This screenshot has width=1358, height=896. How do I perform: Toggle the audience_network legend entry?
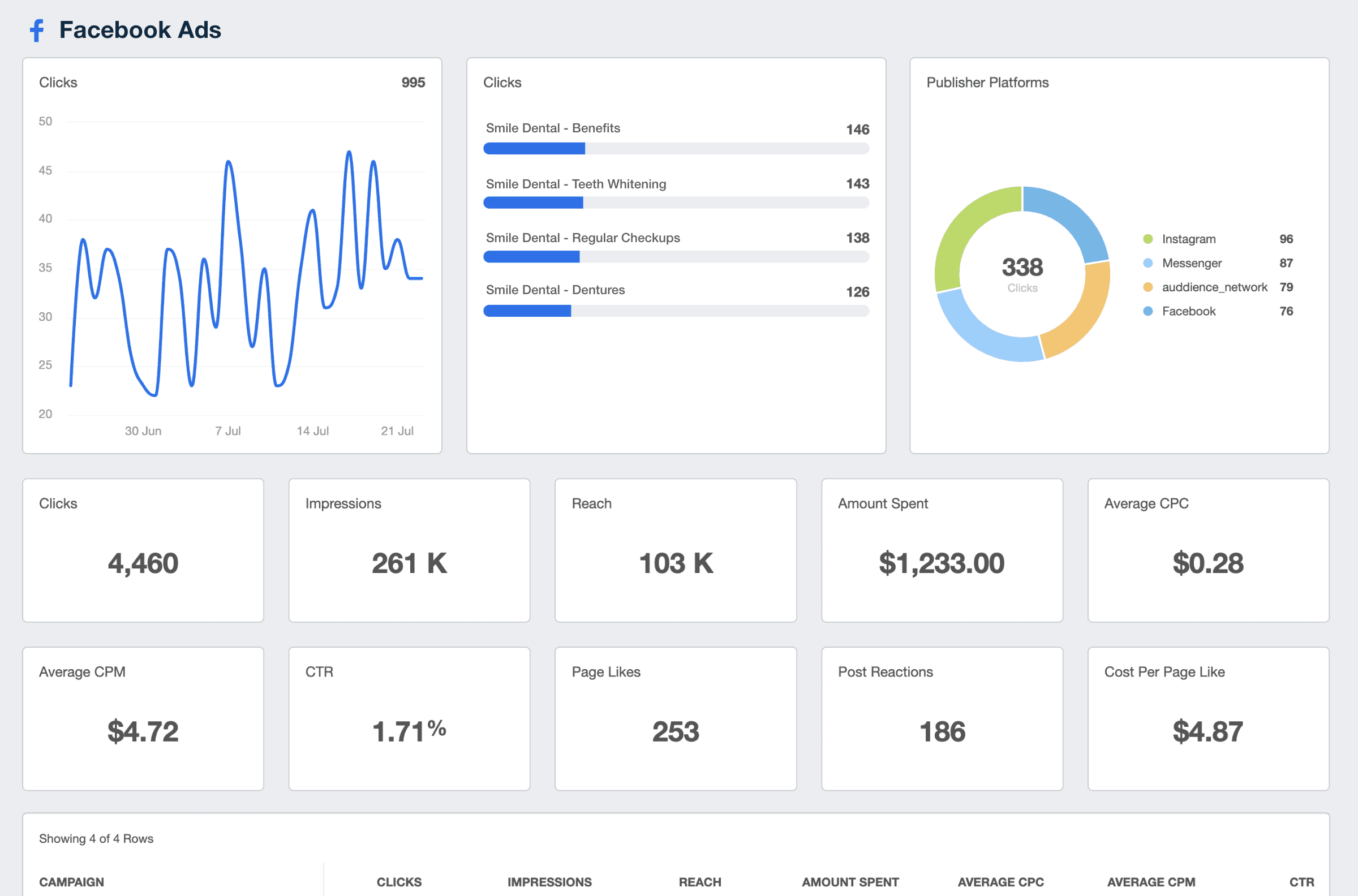point(1214,287)
